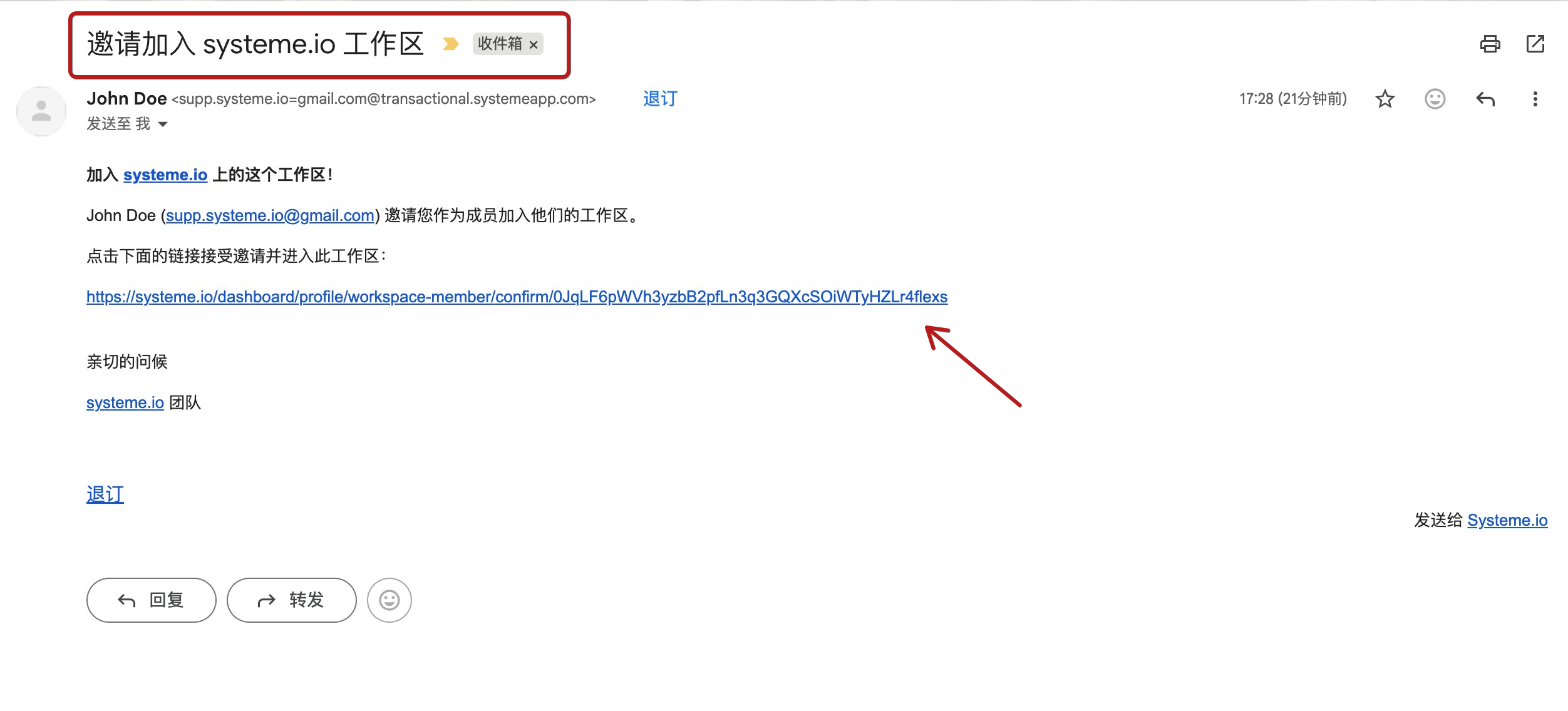Expand recipient details arrow next to 发送至 我
The width and height of the screenshot is (1568, 711).
point(163,124)
